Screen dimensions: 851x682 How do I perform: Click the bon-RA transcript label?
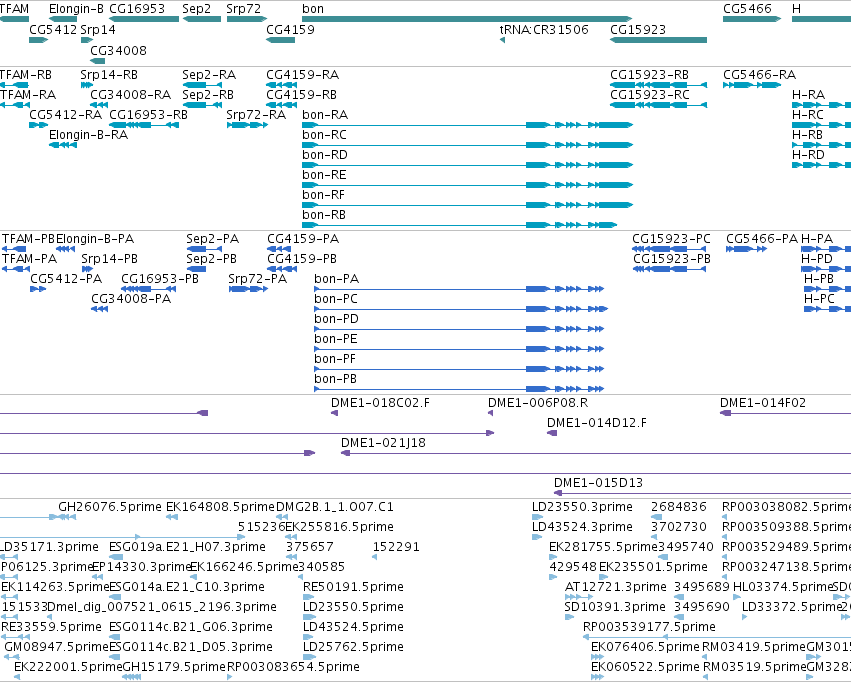click(x=325, y=114)
